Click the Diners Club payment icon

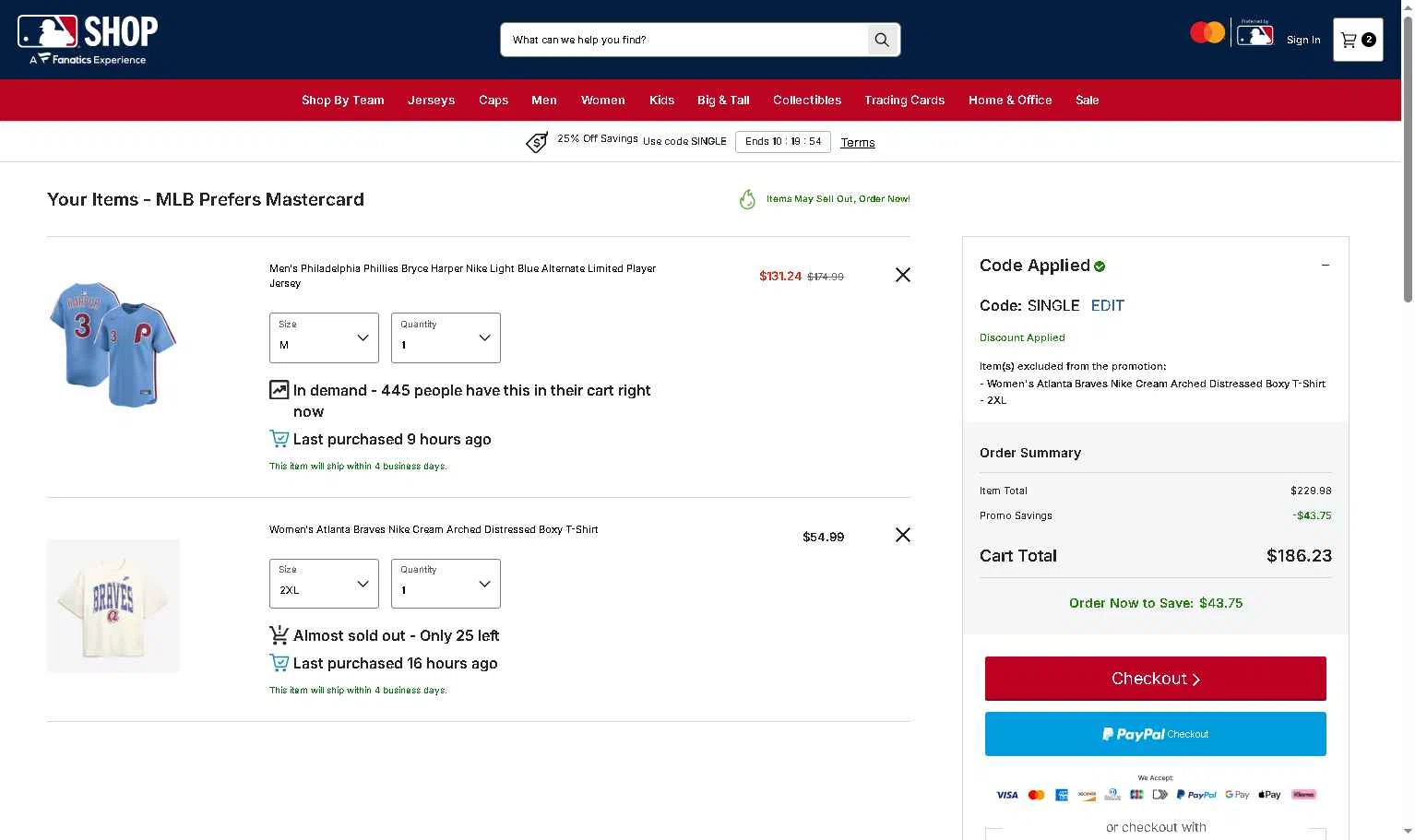point(1112,795)
